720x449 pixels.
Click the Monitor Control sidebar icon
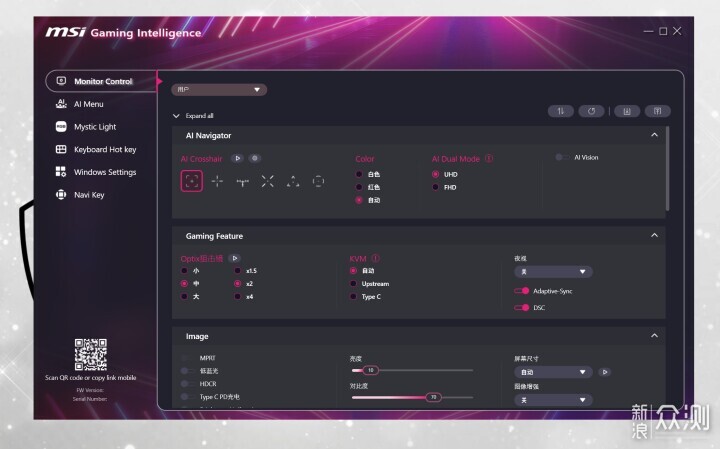click(61, 81)
